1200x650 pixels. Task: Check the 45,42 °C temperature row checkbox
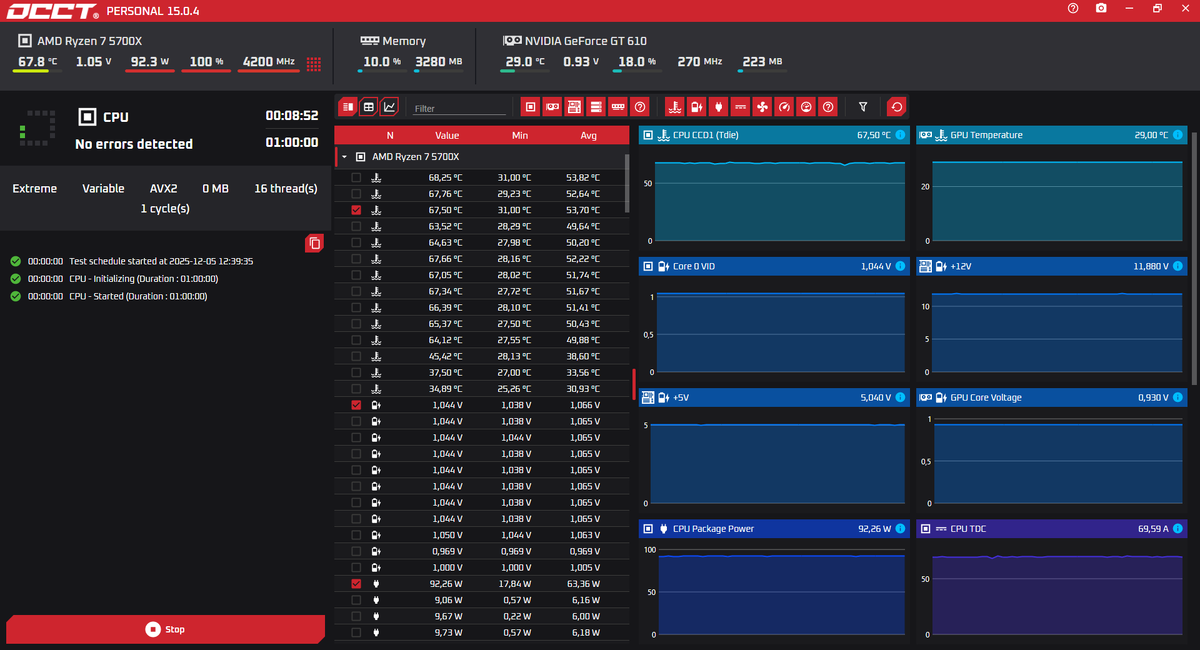click(356, 356)
